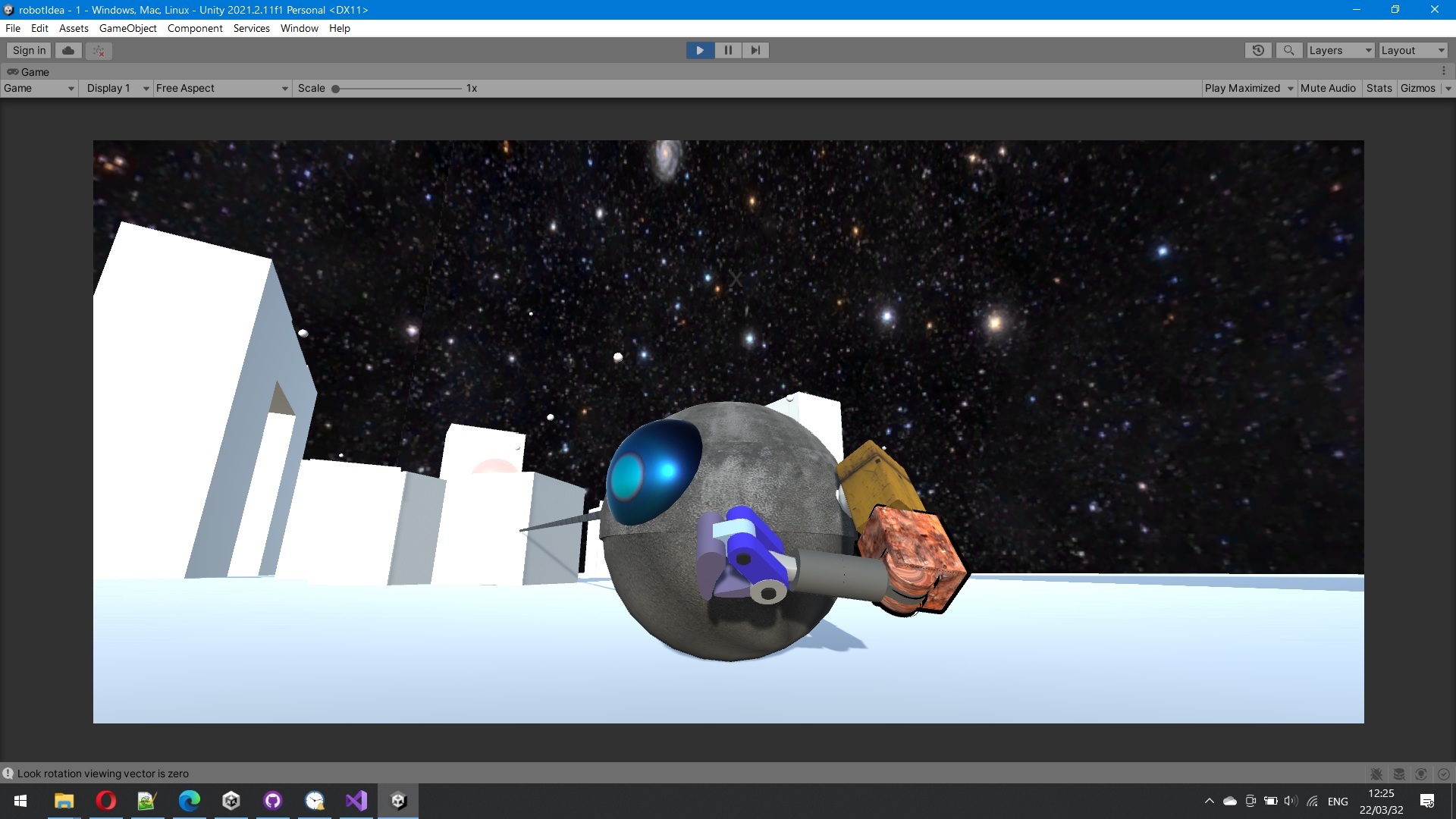Pause the running game
Image resolution: width=1456 pixels, height=819 pixels.
coord(728,50)
